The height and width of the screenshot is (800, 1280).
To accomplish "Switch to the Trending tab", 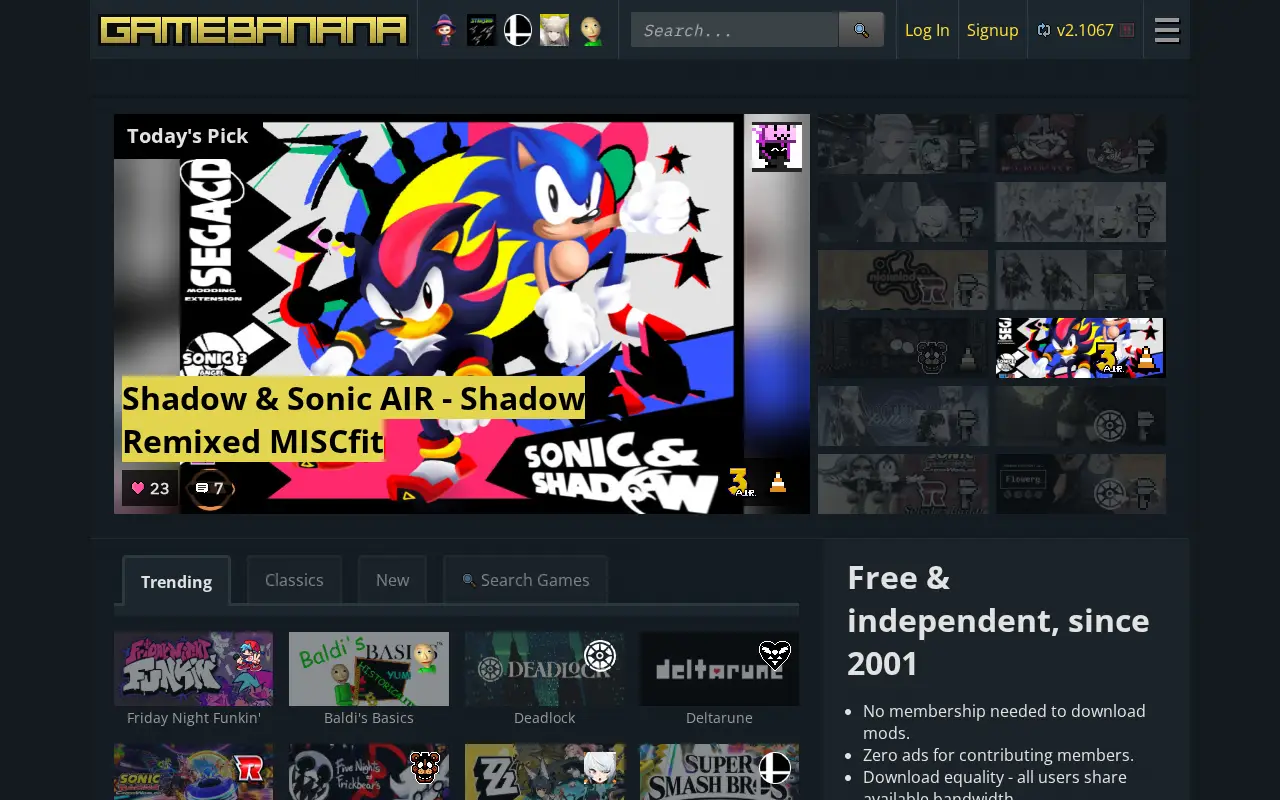I will [x=176, y=581].
